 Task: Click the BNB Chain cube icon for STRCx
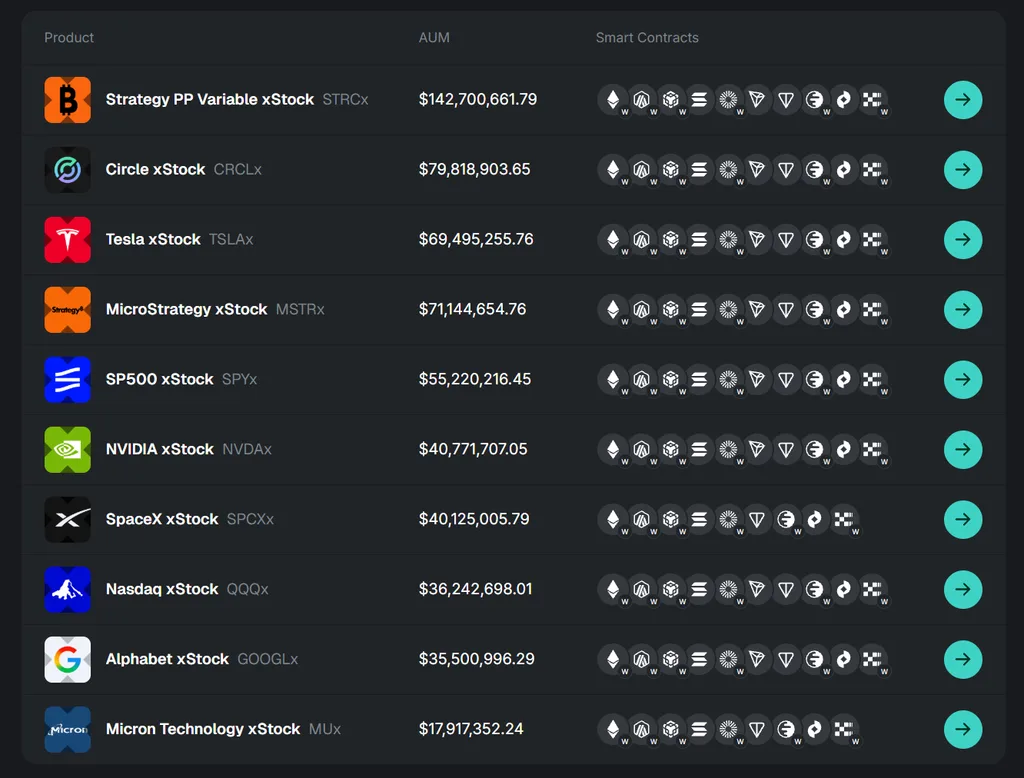tap(670, 100)
